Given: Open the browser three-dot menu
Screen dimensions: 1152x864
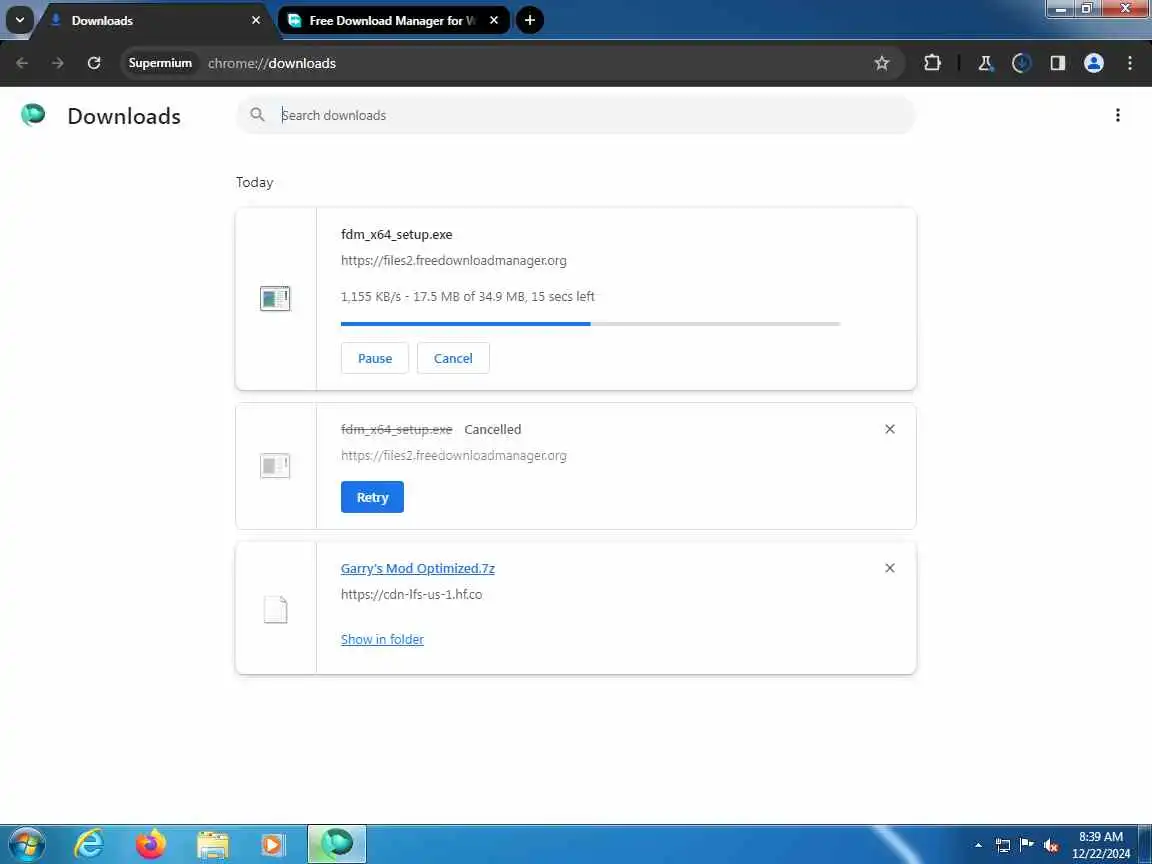Looking at the screenshot, I should (1129, 63).
